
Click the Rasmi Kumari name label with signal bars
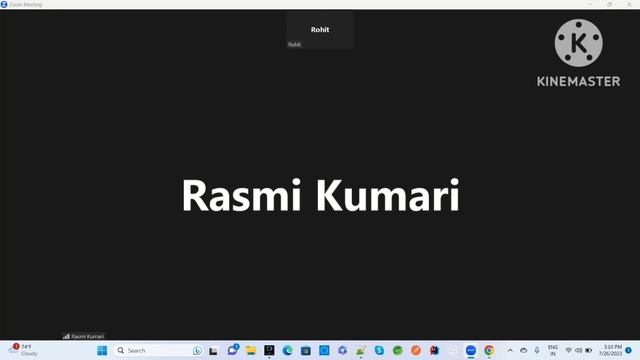pyautogui.click(x=84, y=336)
